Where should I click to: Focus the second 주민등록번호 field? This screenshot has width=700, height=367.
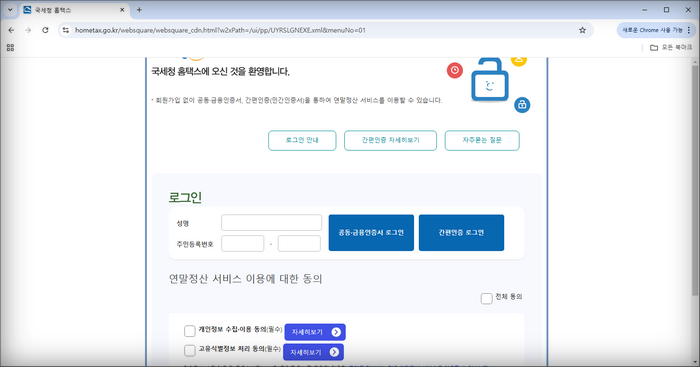(x=299, y=244)
